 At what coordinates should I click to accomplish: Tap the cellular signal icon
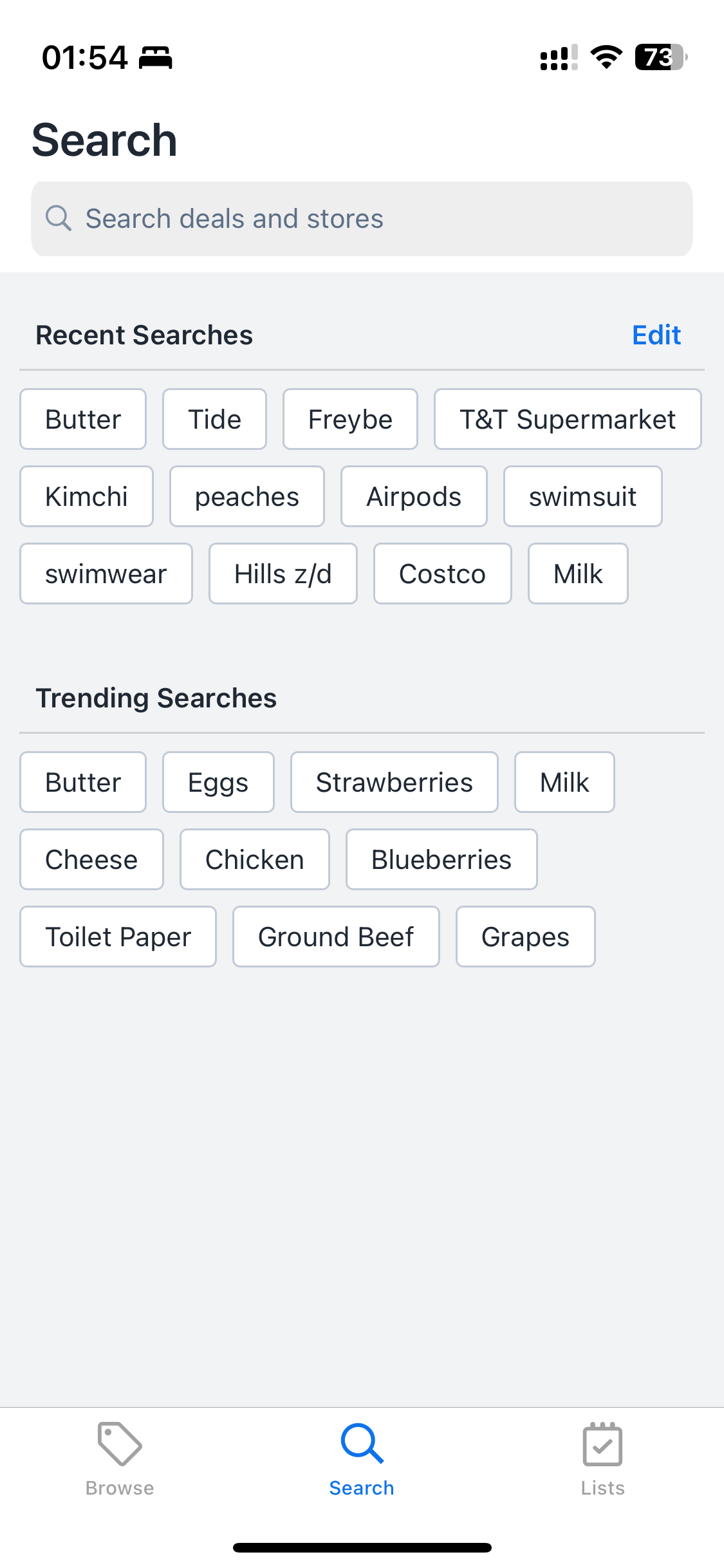559,57
